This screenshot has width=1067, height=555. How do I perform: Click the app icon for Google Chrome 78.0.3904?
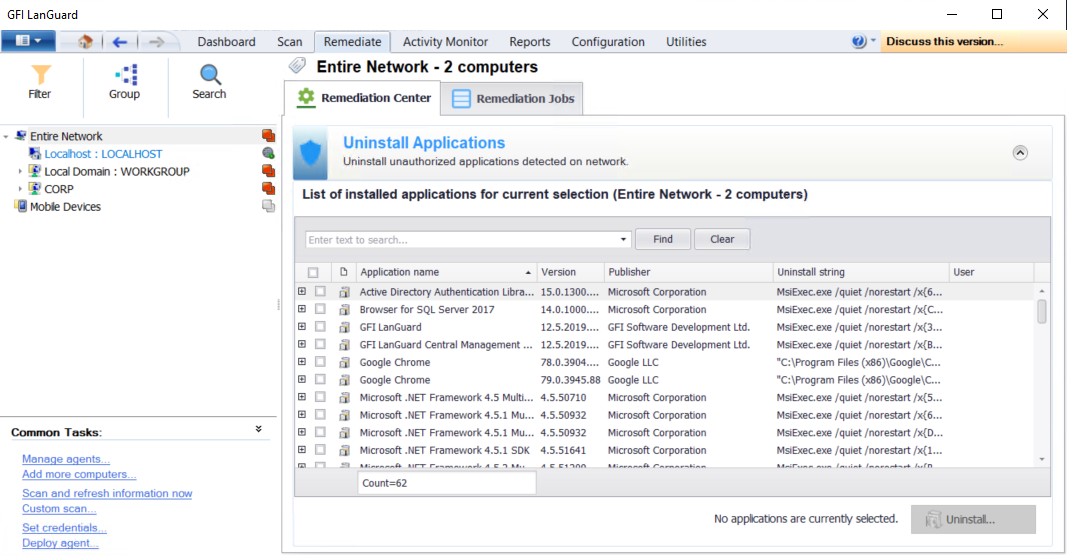click(345, 363)
